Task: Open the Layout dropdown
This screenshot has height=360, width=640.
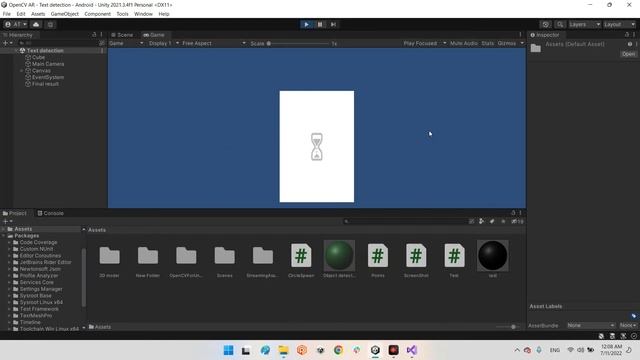Action: coord(619,24)
